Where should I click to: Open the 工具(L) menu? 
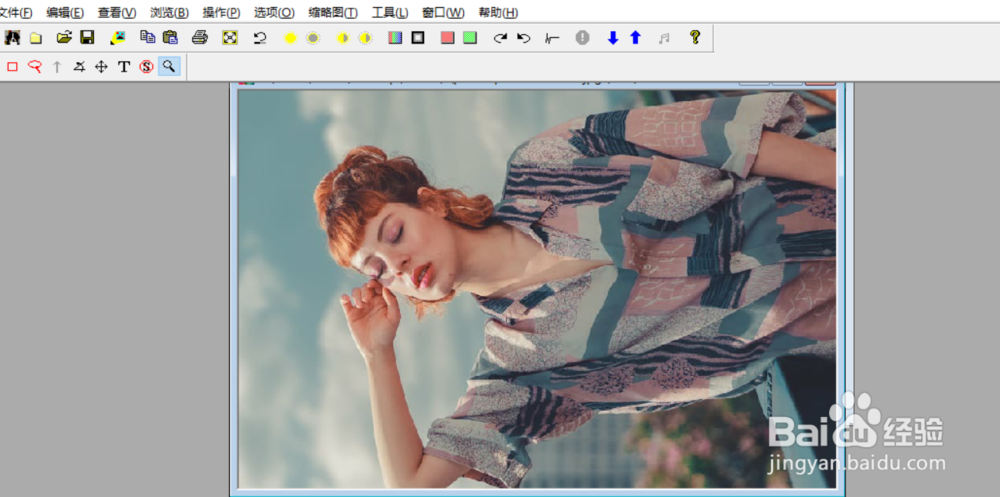click(x=390, y=13)
